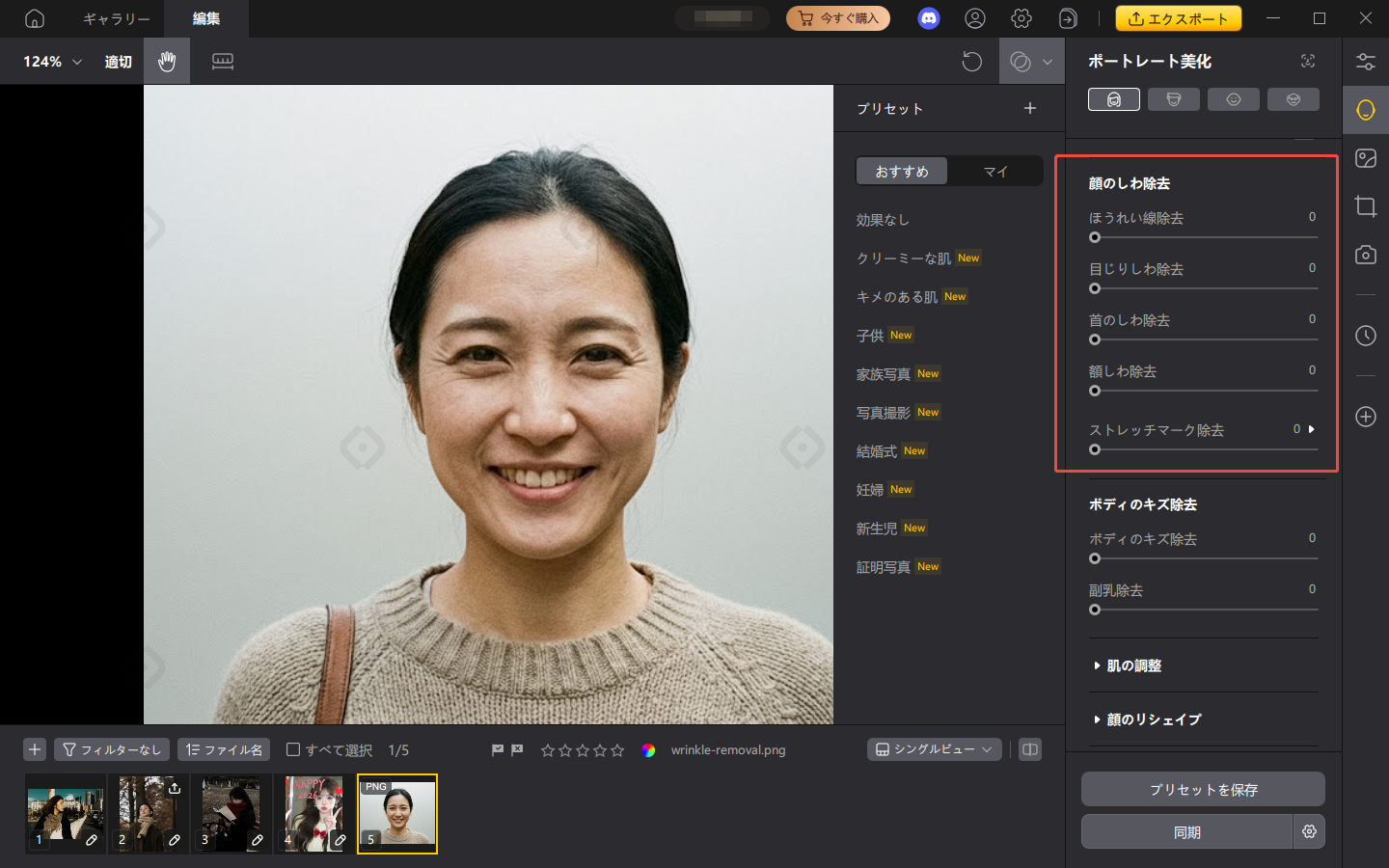This screenshot has width=1389, height=868.
Task: Click the プリセットを保存 button
Action: [1202, 789]
